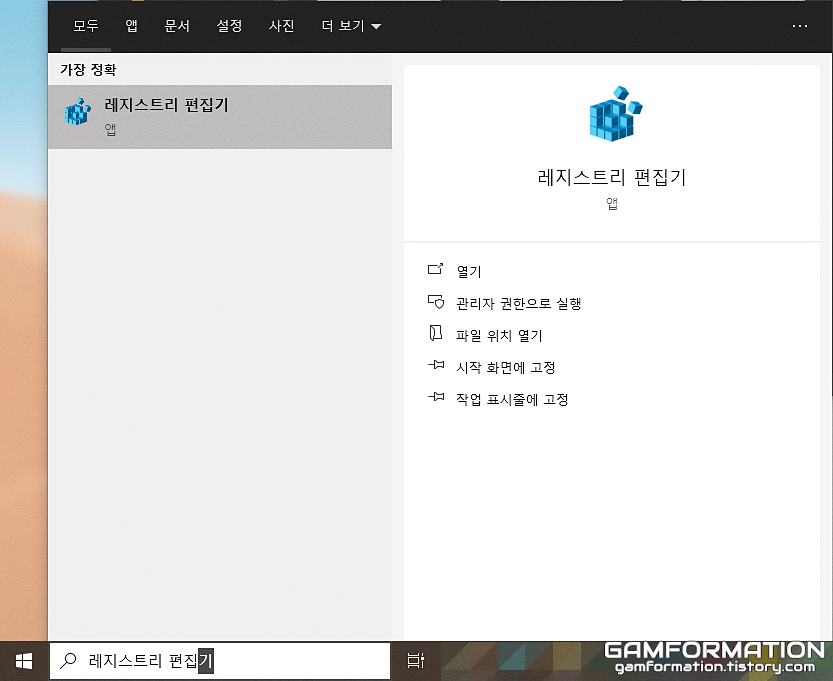Click 파일 위치 열기
The image size is (833, 681).
(x=499, y=335)
